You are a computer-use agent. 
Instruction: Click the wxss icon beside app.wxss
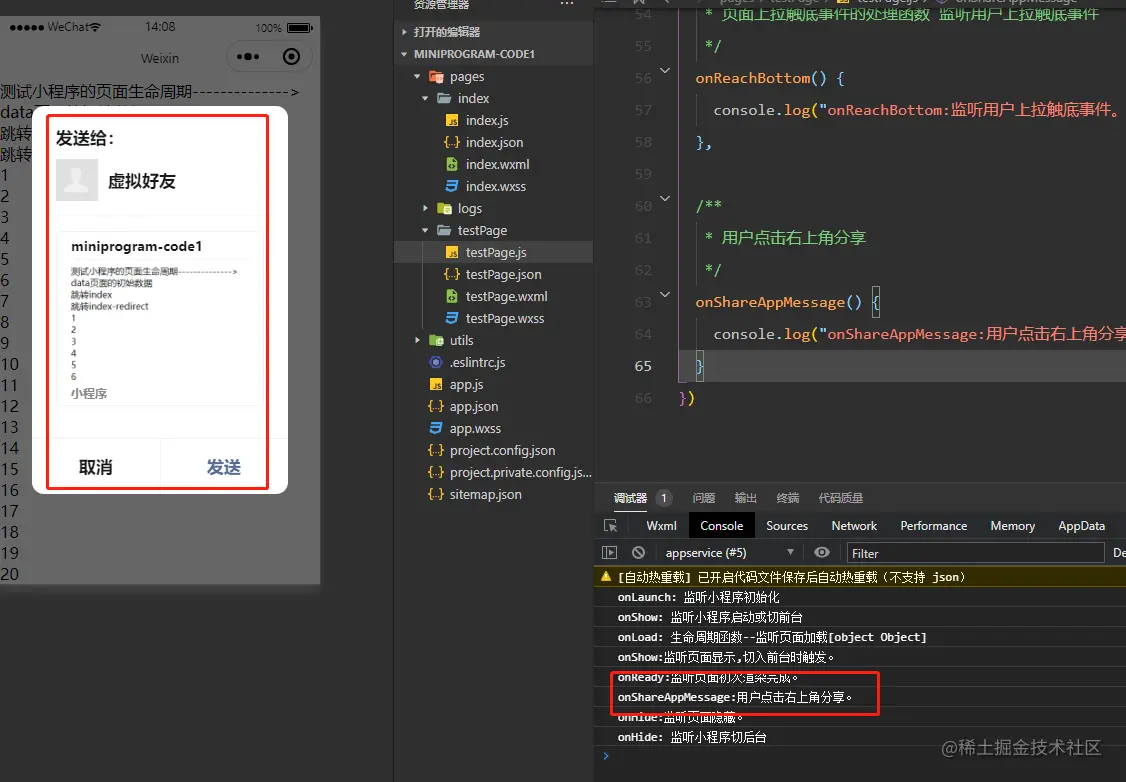tap(436, 428)
